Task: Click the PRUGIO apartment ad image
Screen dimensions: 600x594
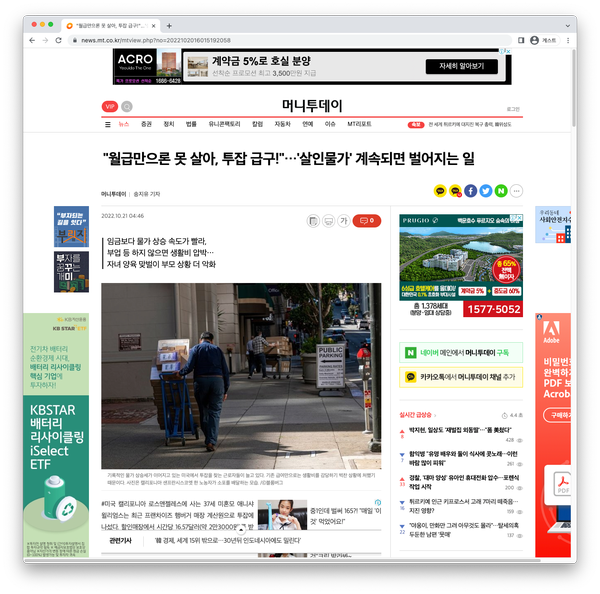Action: tap(461, 266)
